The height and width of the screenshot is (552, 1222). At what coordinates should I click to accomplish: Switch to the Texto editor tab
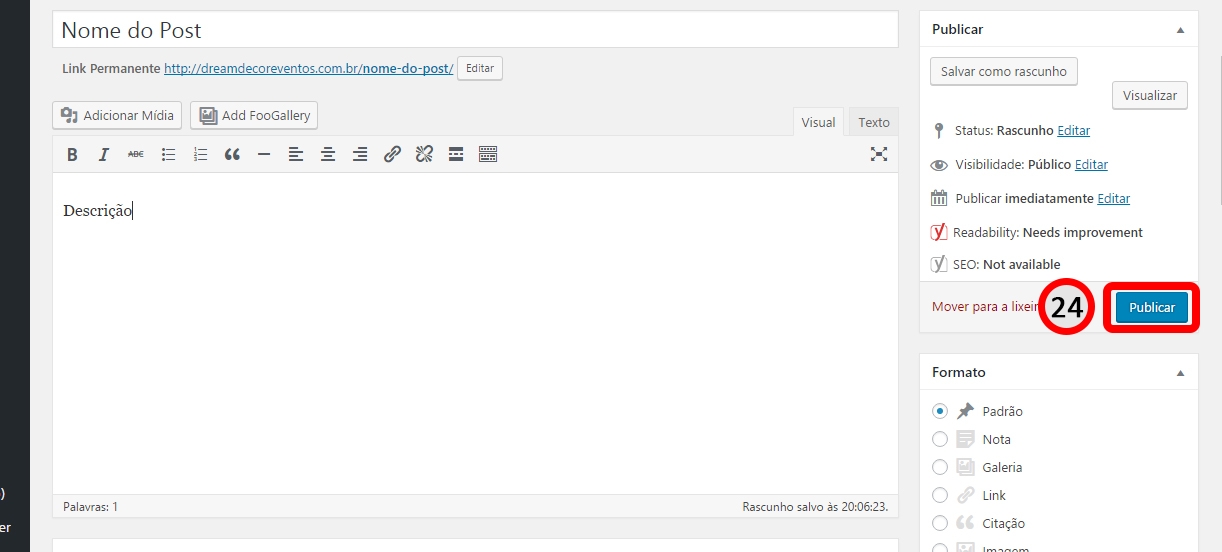point(874,122)
